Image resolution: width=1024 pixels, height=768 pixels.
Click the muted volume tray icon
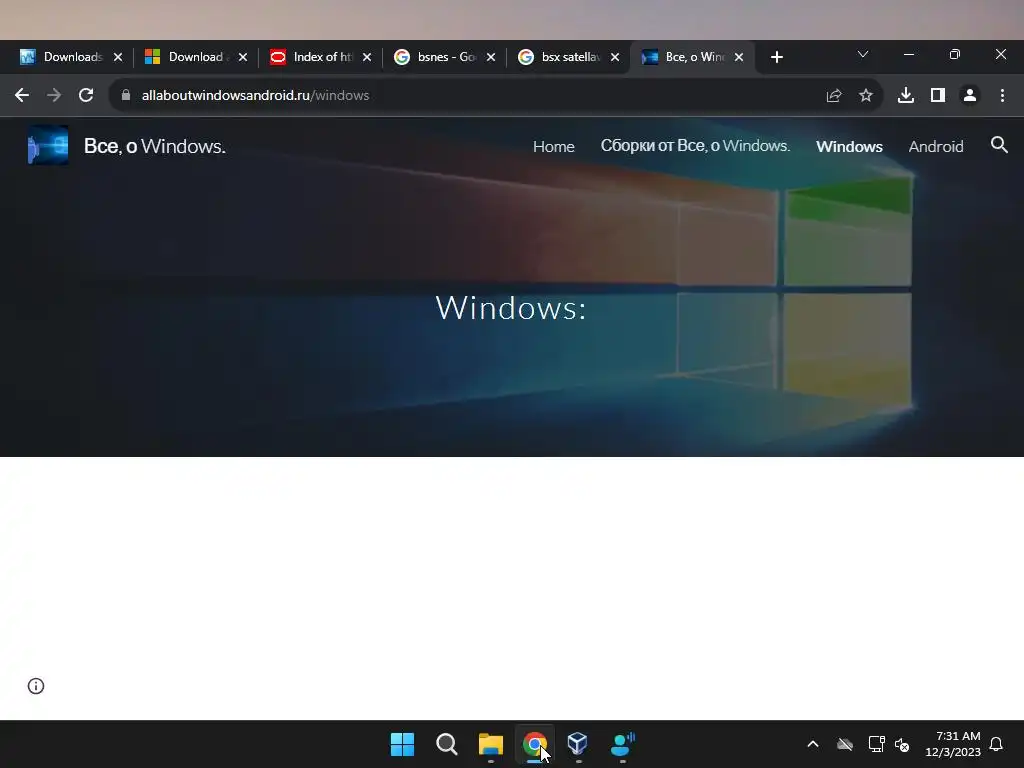902,744
